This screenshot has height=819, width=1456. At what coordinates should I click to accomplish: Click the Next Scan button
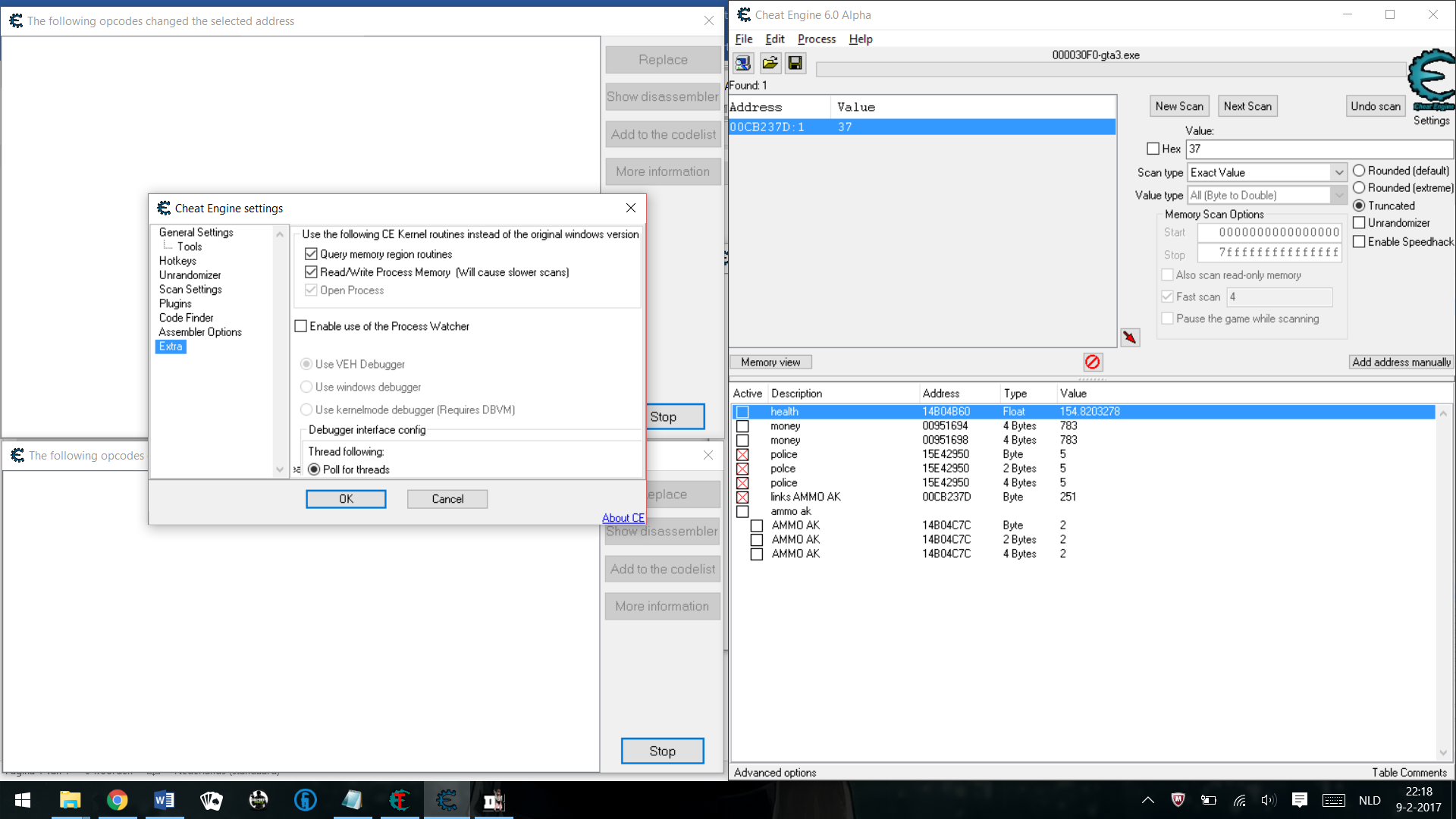point(1247,106)
